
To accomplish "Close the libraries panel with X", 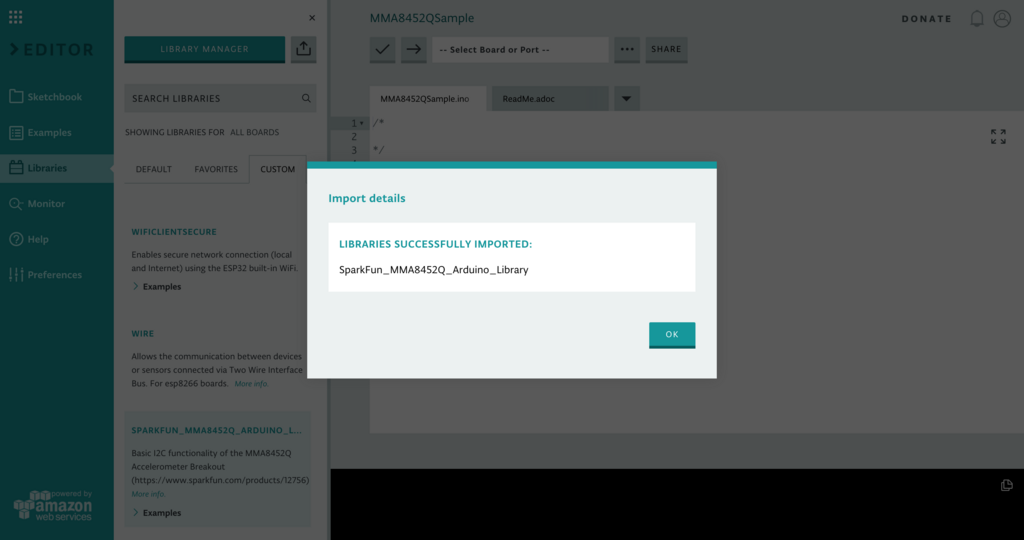I will pos(312,18).
